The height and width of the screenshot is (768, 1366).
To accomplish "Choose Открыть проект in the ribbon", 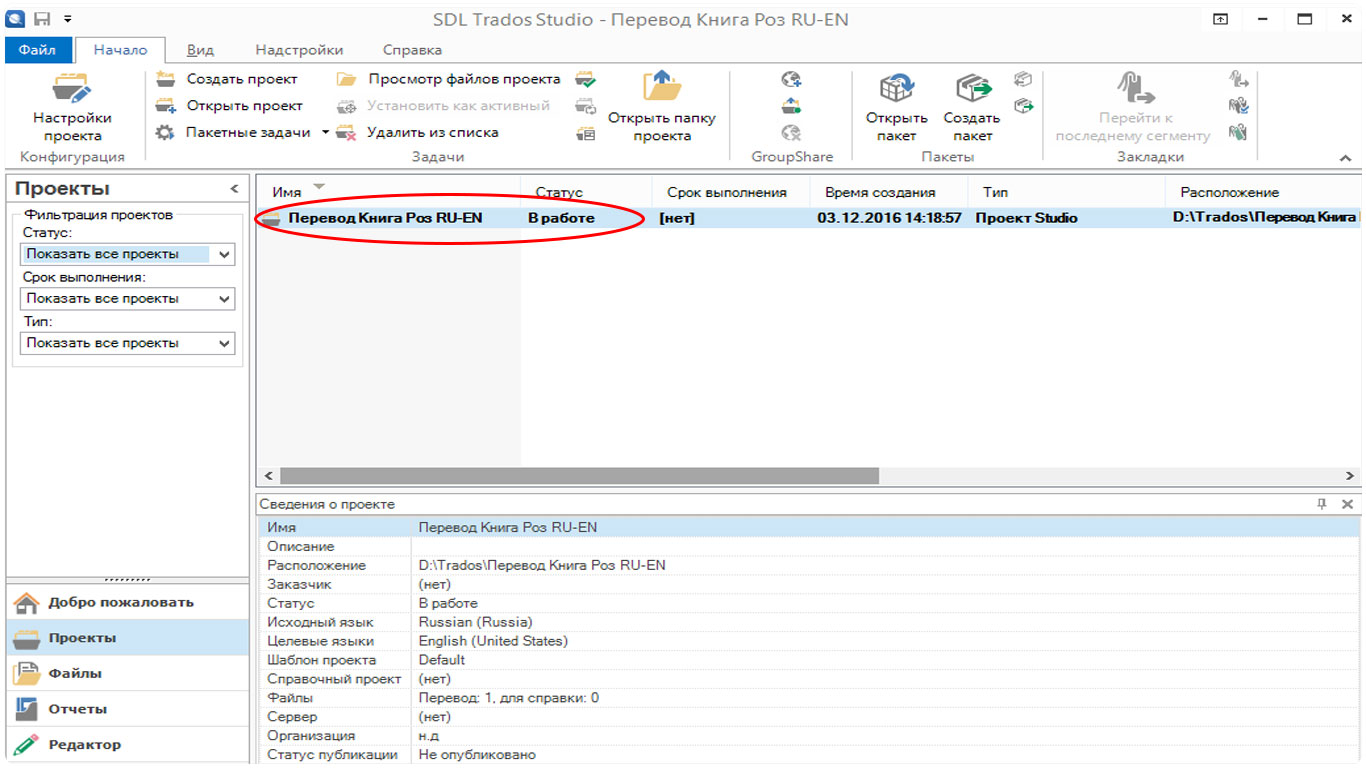I will (229, 106).
